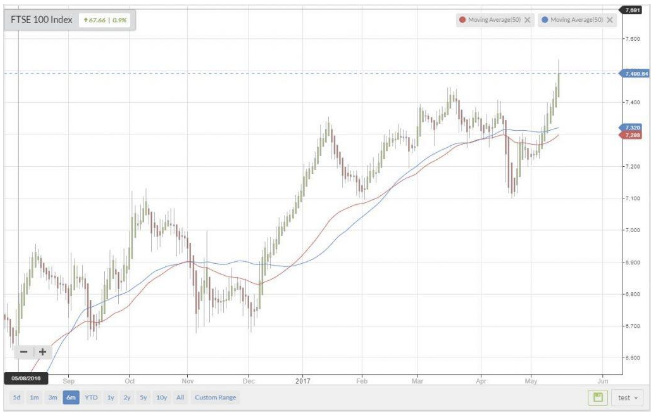Click the May label on time axis
This screenshot has width=654, height=415.
coord(531,381)
